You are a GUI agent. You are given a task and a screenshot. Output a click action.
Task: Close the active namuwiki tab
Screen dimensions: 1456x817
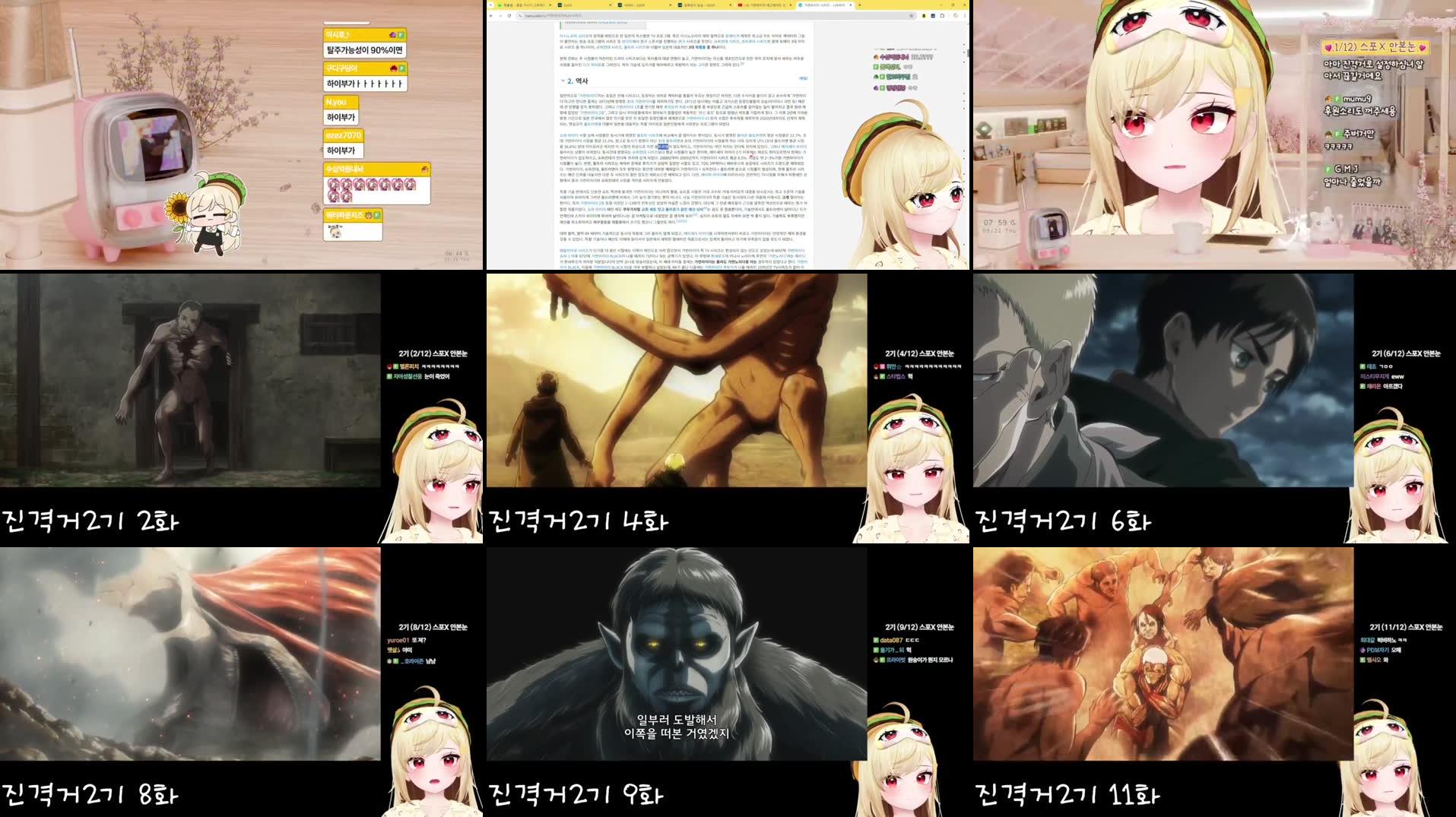coord(850,5)
